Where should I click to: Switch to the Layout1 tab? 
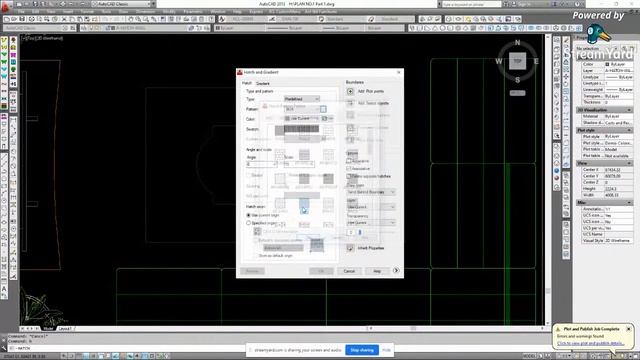tap(64, 328)
